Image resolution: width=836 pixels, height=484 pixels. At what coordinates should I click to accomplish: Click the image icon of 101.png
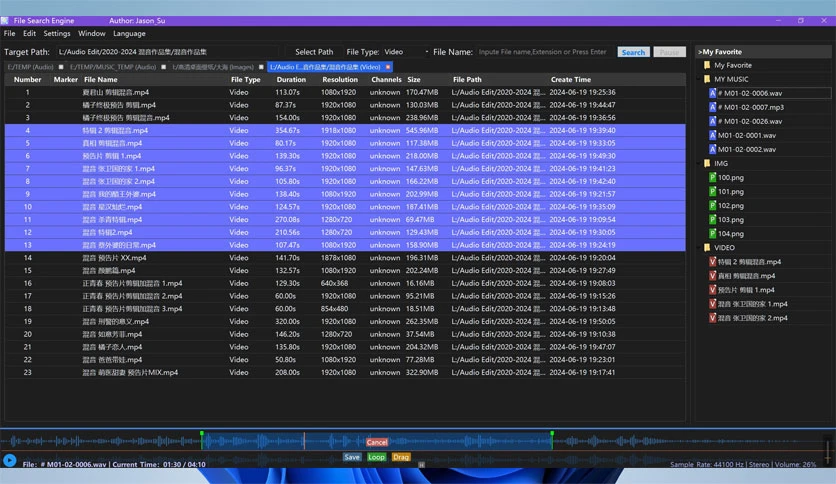tap(712, 191)
